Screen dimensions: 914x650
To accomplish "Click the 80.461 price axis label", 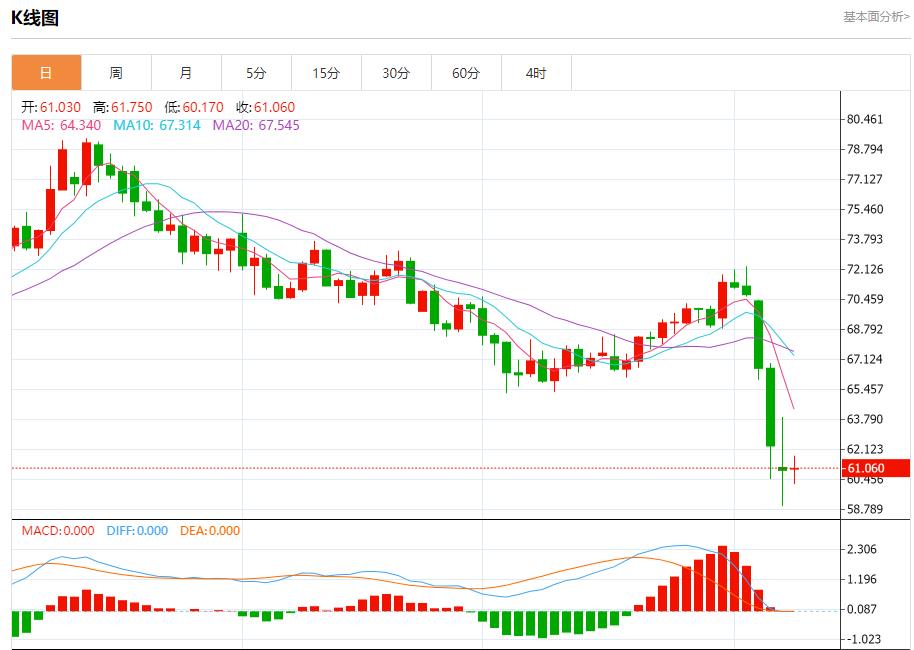I will [865, 119].
